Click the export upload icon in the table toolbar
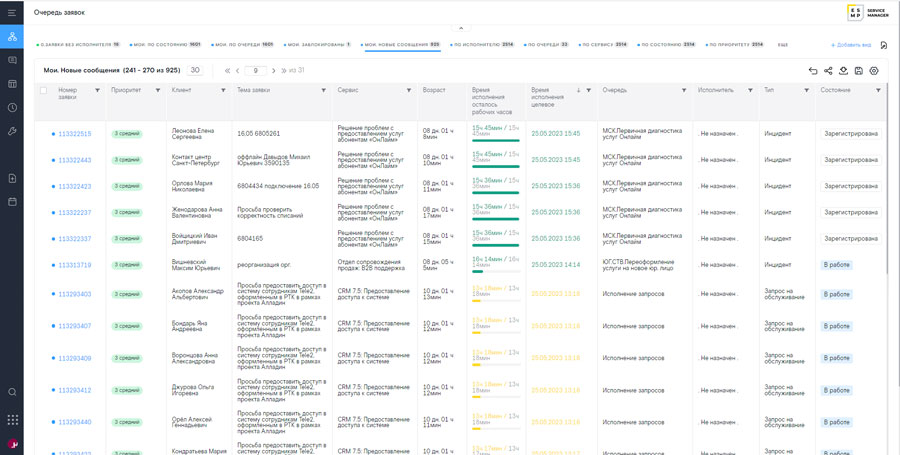The height and width of the screenshot is (455, 900). [x=843, y=71]
